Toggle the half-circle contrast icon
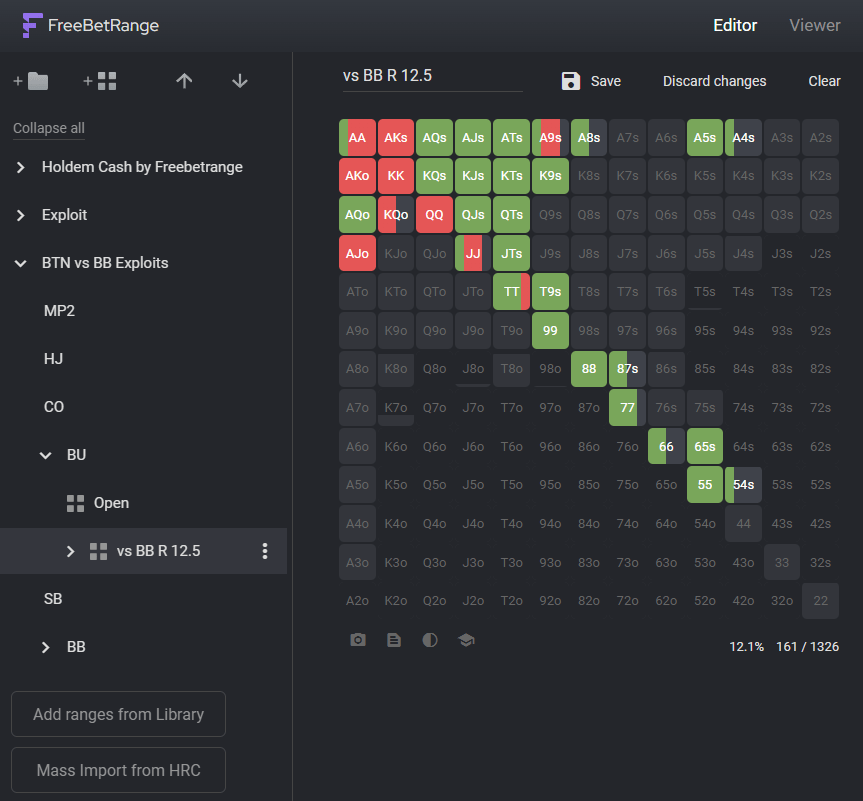 (x=430, y=640)
